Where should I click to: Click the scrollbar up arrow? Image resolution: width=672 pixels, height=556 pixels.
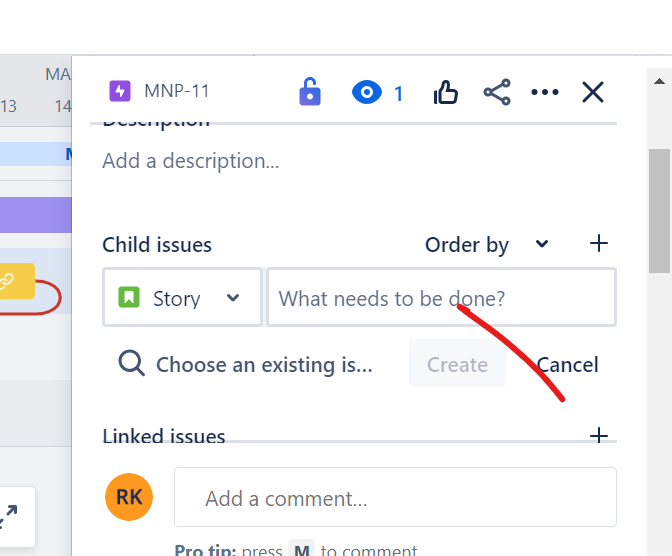click(659, 81)
